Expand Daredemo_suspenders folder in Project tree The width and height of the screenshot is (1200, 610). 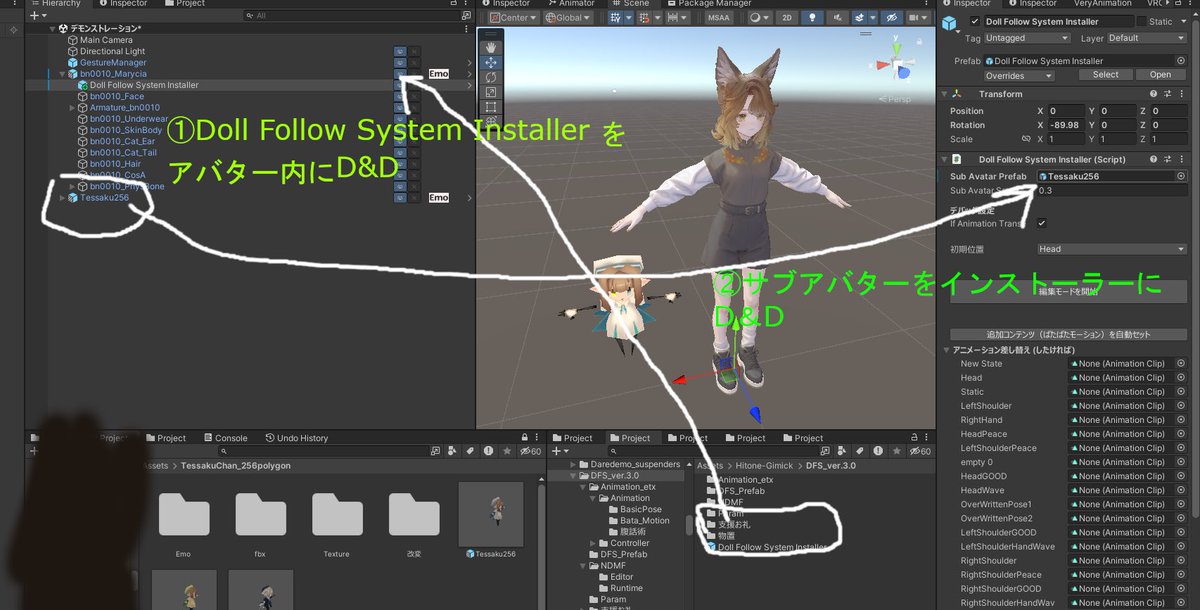click(x=573, y=465)
